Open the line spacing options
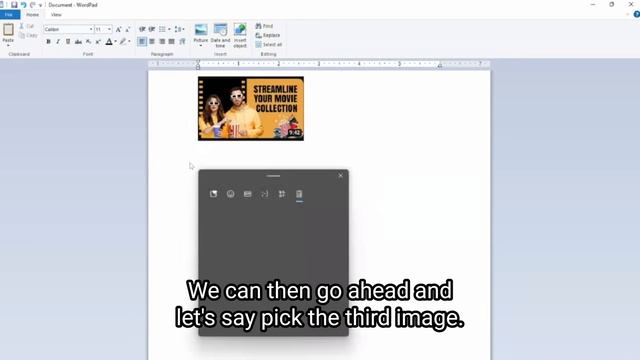The height and width of the screenshot is (360, 640). pos(179,29)
